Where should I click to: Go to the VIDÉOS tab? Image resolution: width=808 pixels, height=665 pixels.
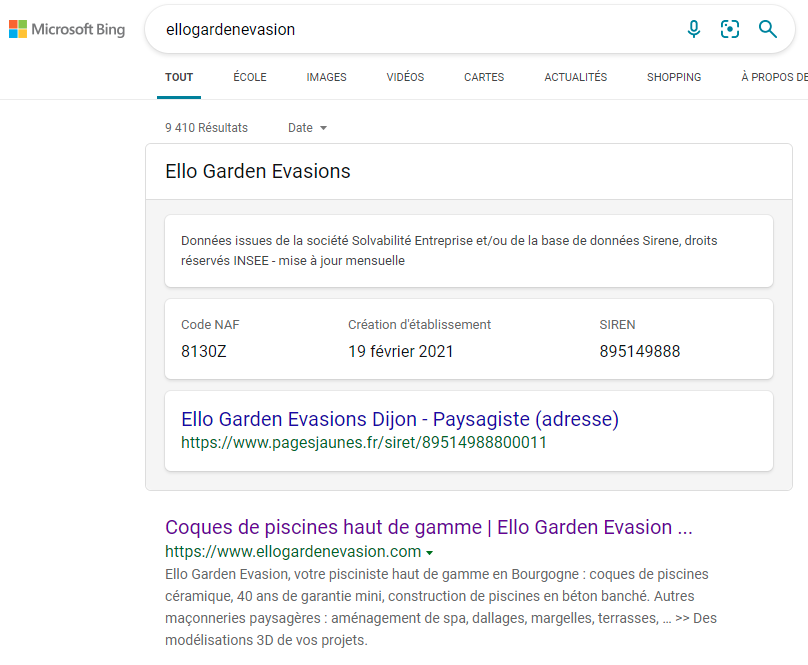405,77
